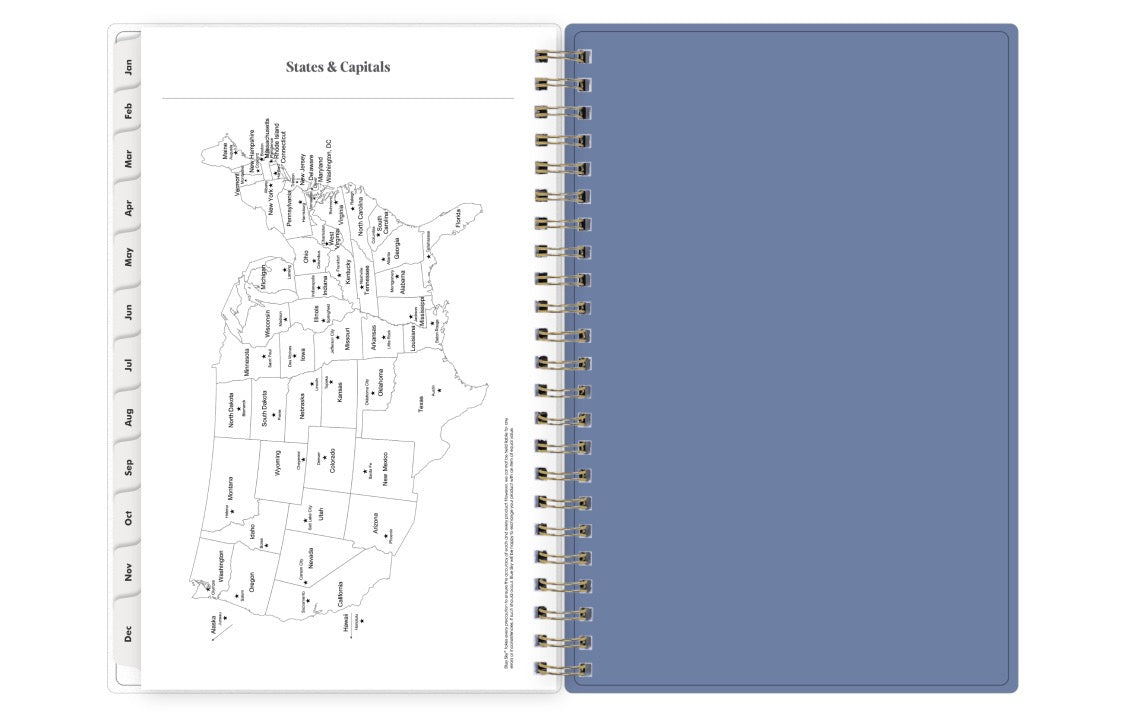
Task: Open the Feb month tab
Action: [x=128, y=111]
